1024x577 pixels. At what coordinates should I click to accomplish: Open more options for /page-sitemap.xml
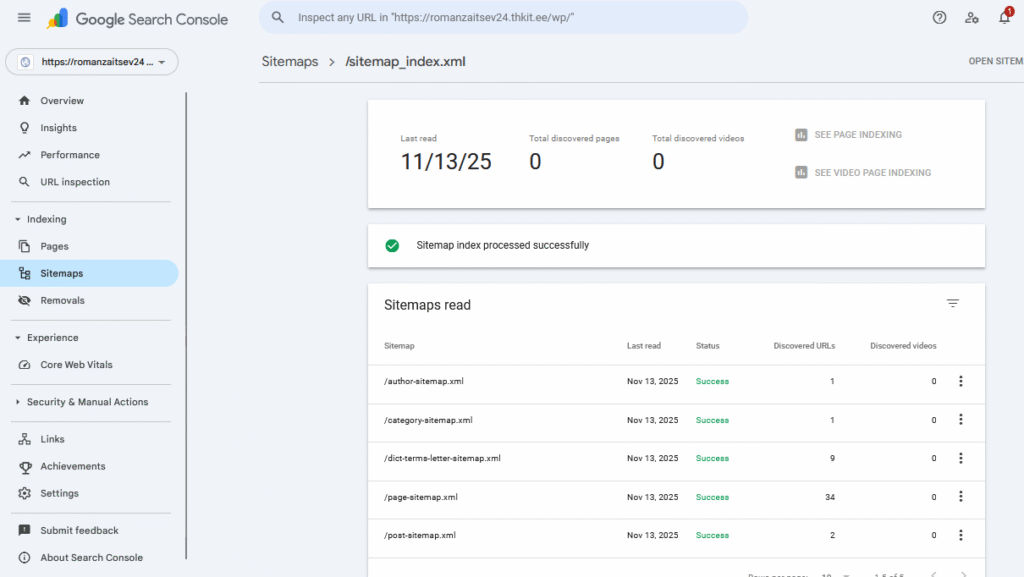pos(961,497)
